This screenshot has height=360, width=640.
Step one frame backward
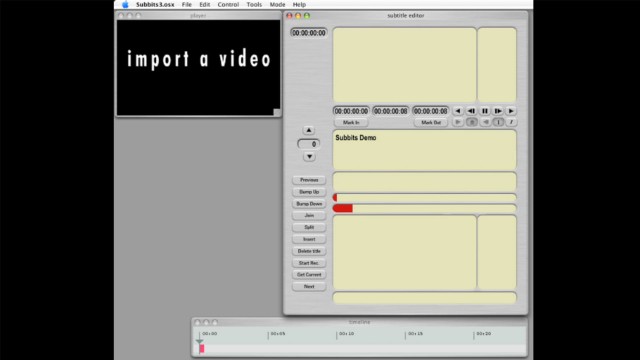(x=471, y=111)
